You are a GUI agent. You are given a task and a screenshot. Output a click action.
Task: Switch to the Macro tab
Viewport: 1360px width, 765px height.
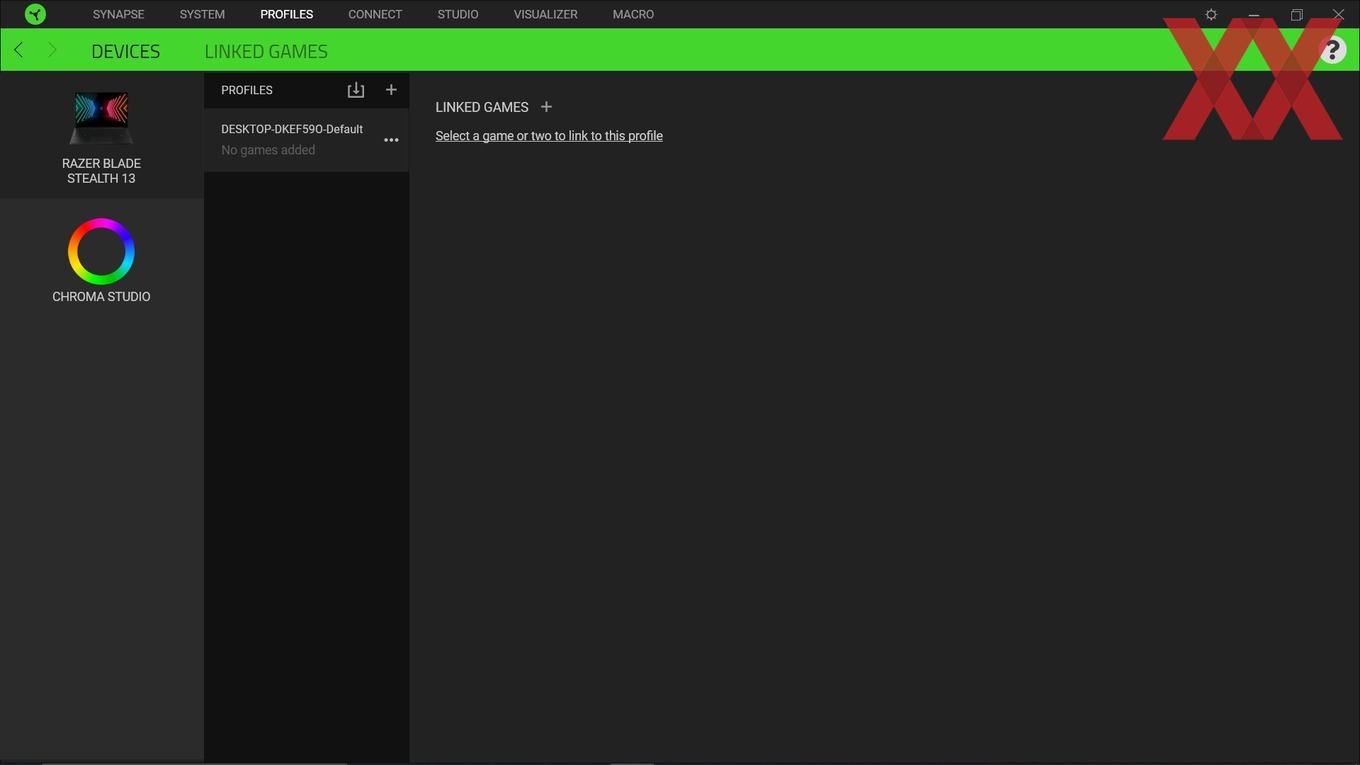point(633,14)
